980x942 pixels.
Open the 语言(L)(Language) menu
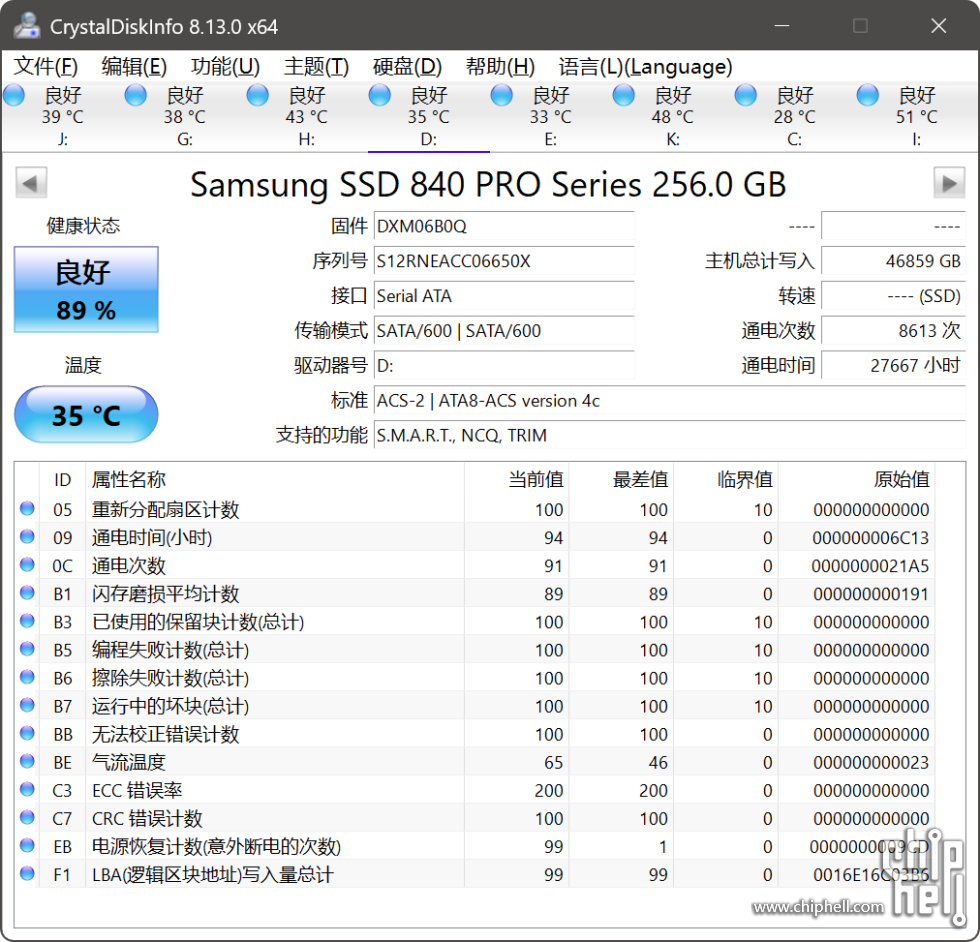pyautogui.click(x=645, y=66)
